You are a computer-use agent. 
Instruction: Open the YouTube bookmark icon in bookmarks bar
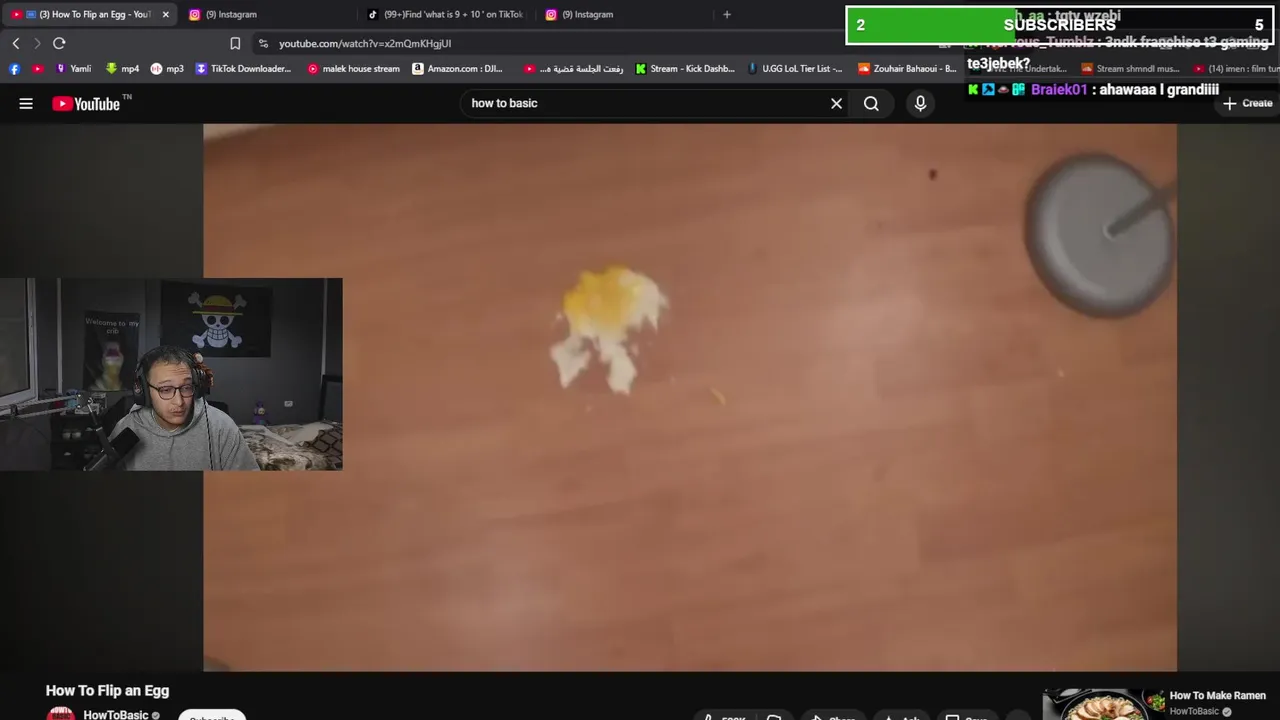pos(37,69)
